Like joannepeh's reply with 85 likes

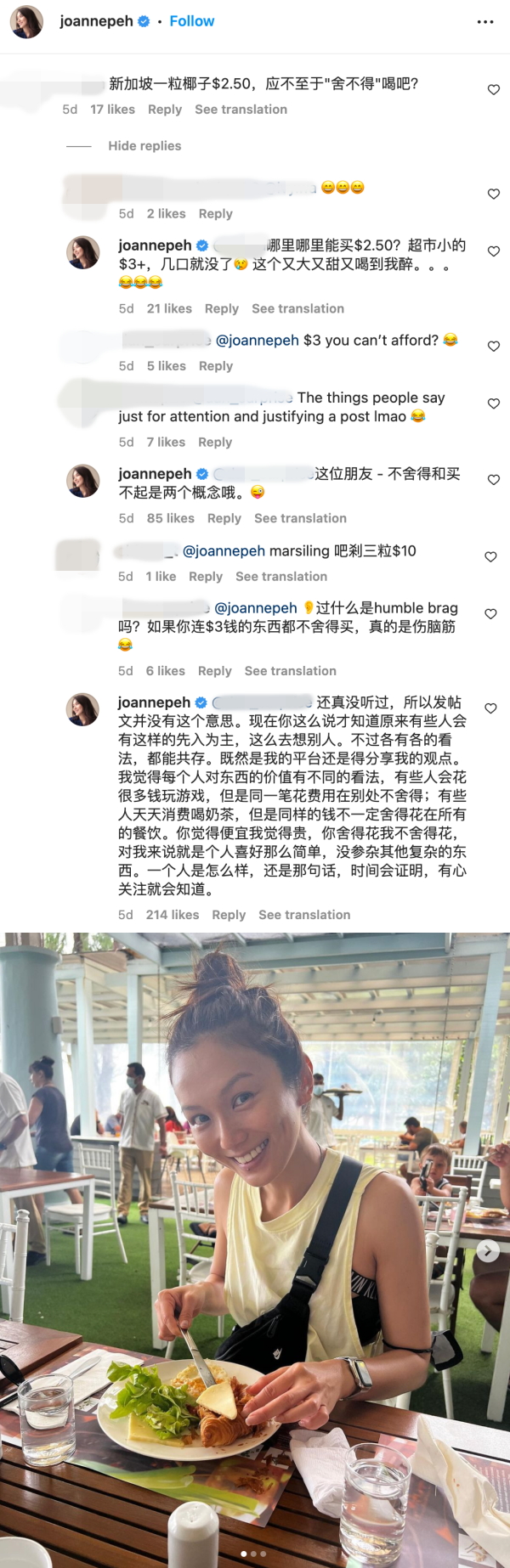click(x=493, y=480)
